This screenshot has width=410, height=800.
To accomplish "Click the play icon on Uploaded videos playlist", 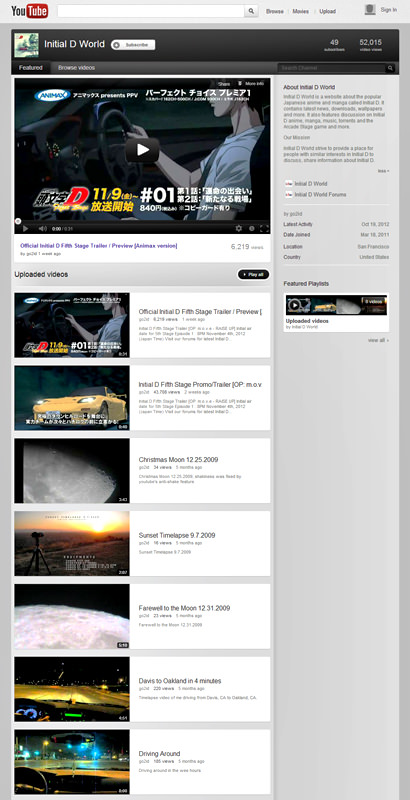I will tap(294, 305).
